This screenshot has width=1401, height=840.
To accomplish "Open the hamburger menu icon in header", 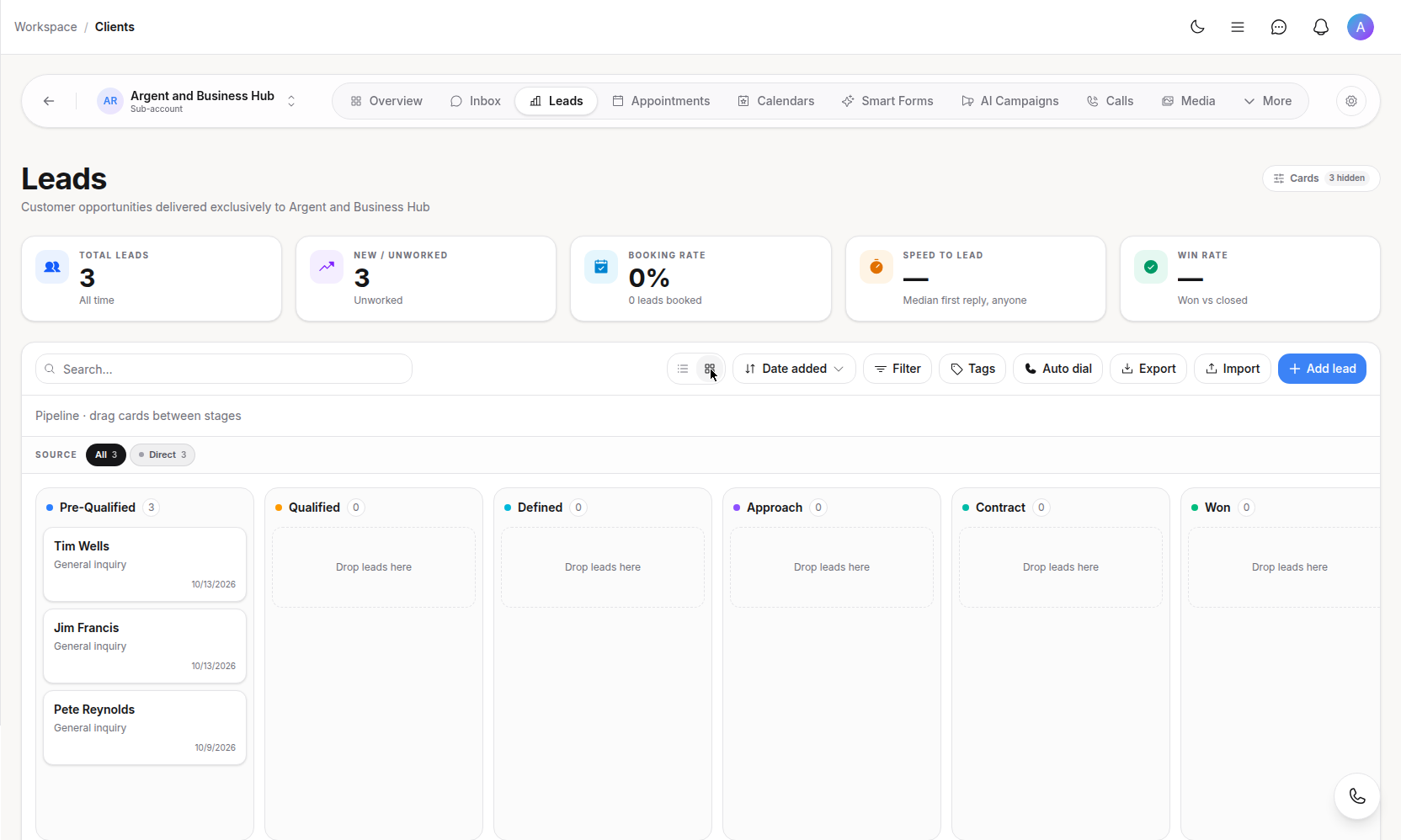I will 1238,27.
